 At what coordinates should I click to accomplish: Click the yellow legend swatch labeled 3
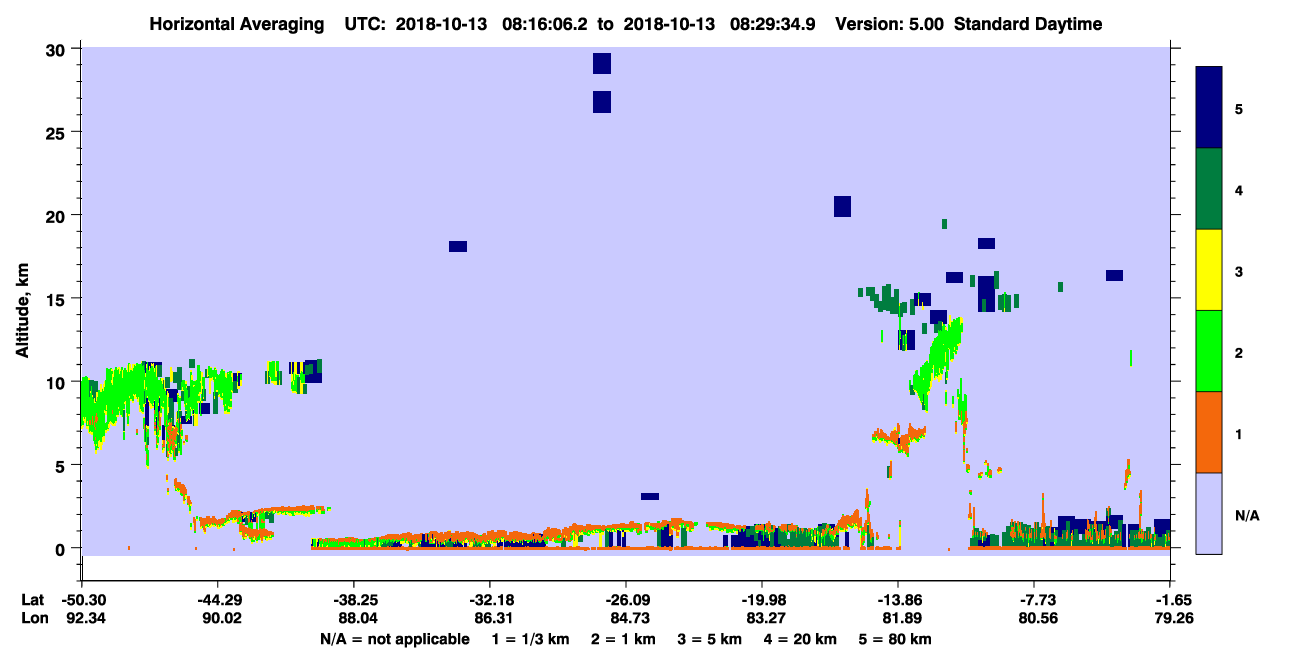point(1209,270)
